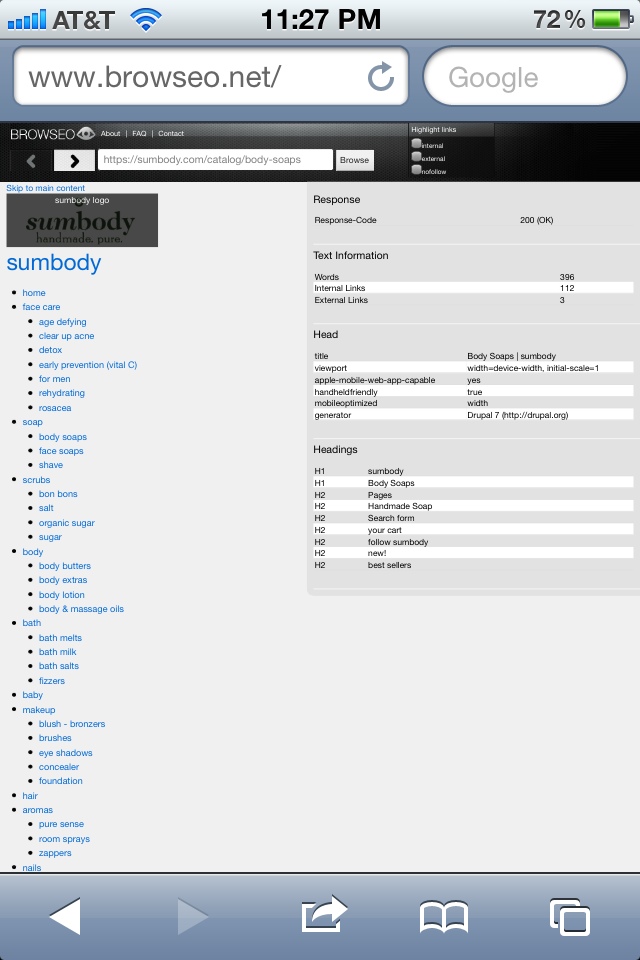Open the shave link
This screenshot has height=960, width=640.
(x=51, y=465)
